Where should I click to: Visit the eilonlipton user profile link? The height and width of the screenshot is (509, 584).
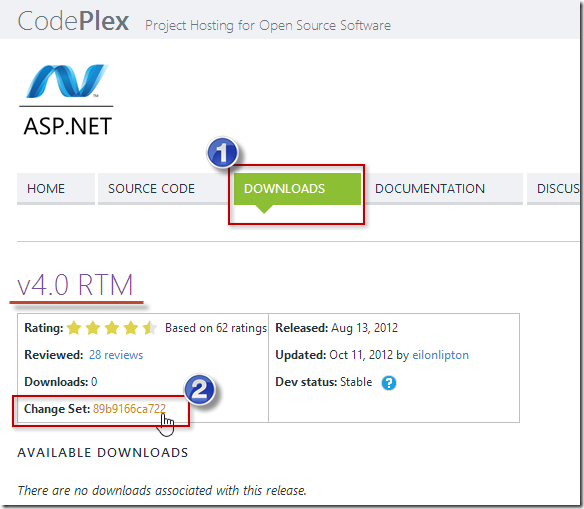coord(440,355)
